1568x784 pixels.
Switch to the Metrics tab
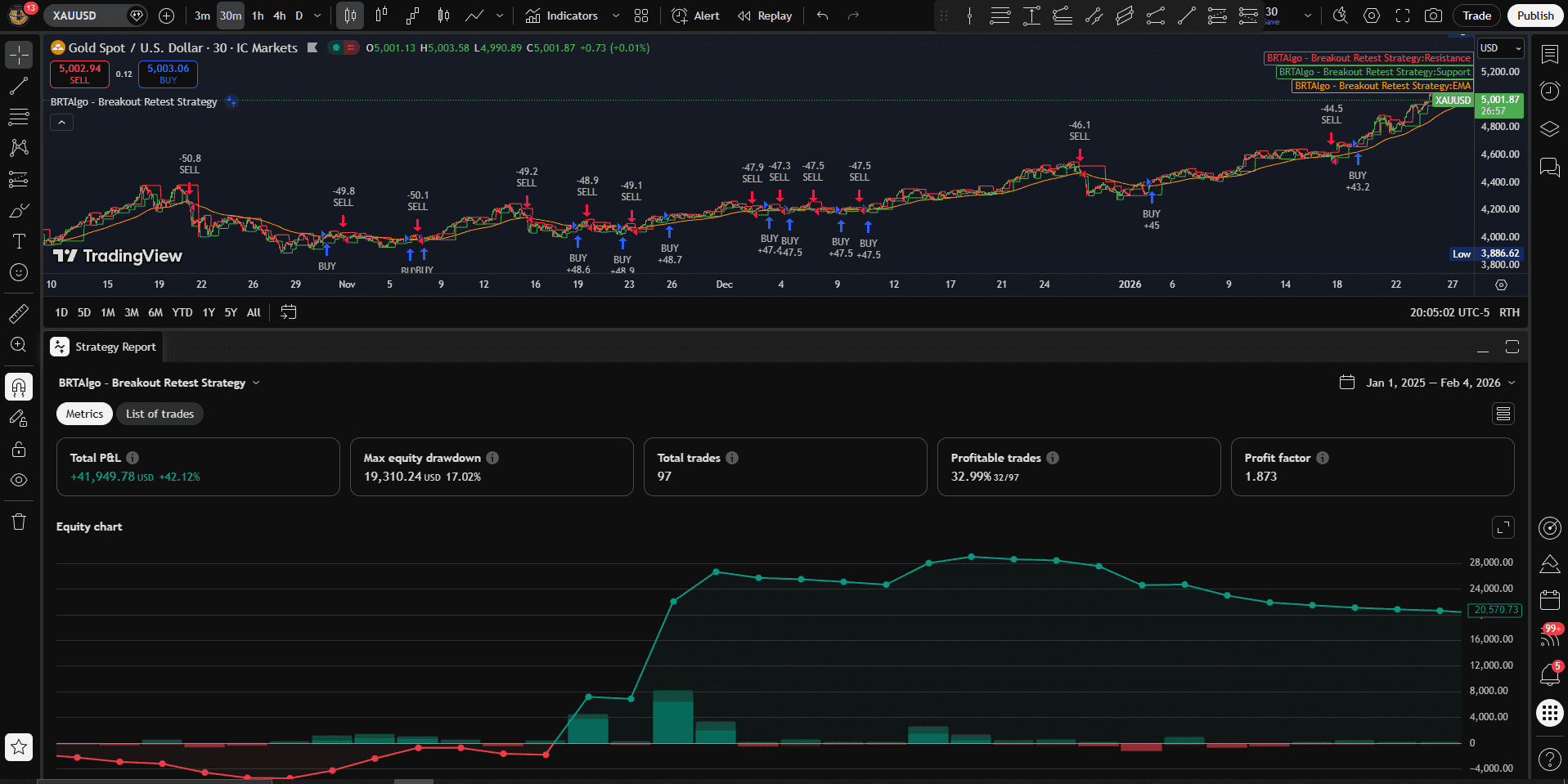point(84,414)
